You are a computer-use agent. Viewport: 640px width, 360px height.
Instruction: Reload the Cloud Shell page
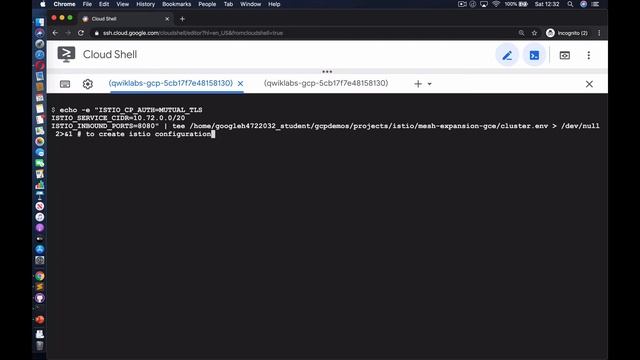81,33
